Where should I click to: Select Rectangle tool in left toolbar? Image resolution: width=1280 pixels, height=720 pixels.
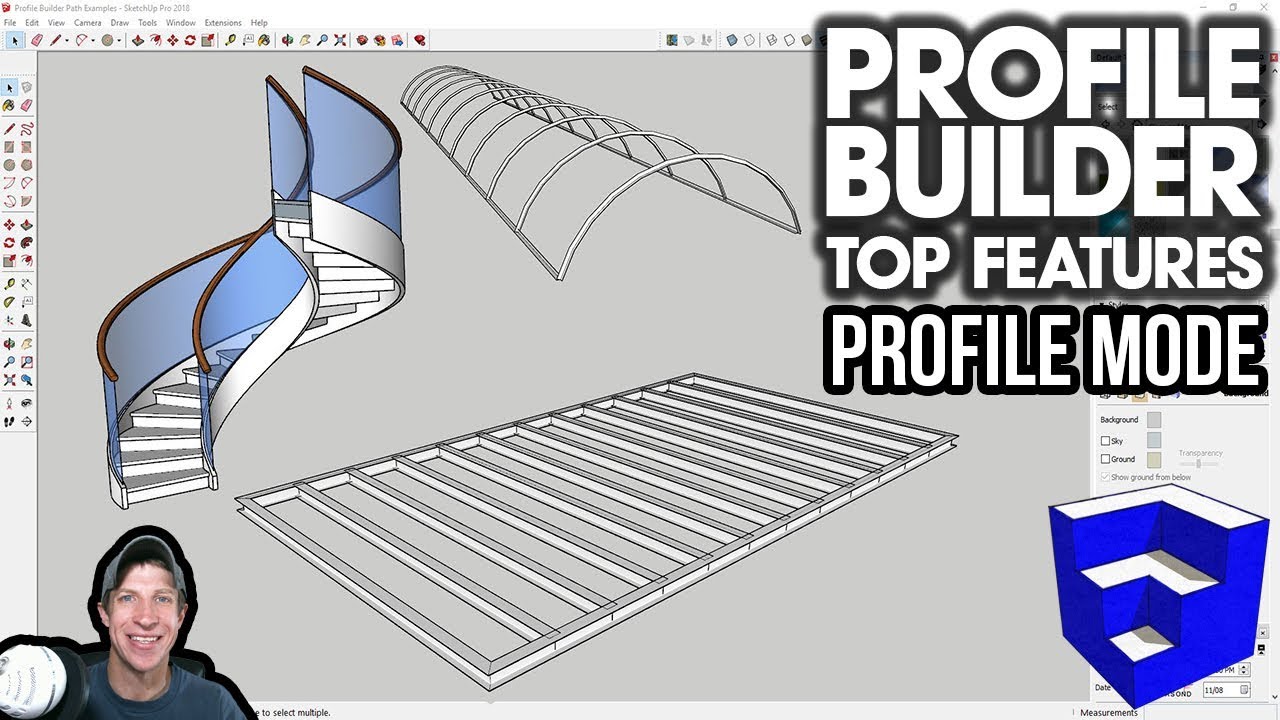tap(9, 147)
